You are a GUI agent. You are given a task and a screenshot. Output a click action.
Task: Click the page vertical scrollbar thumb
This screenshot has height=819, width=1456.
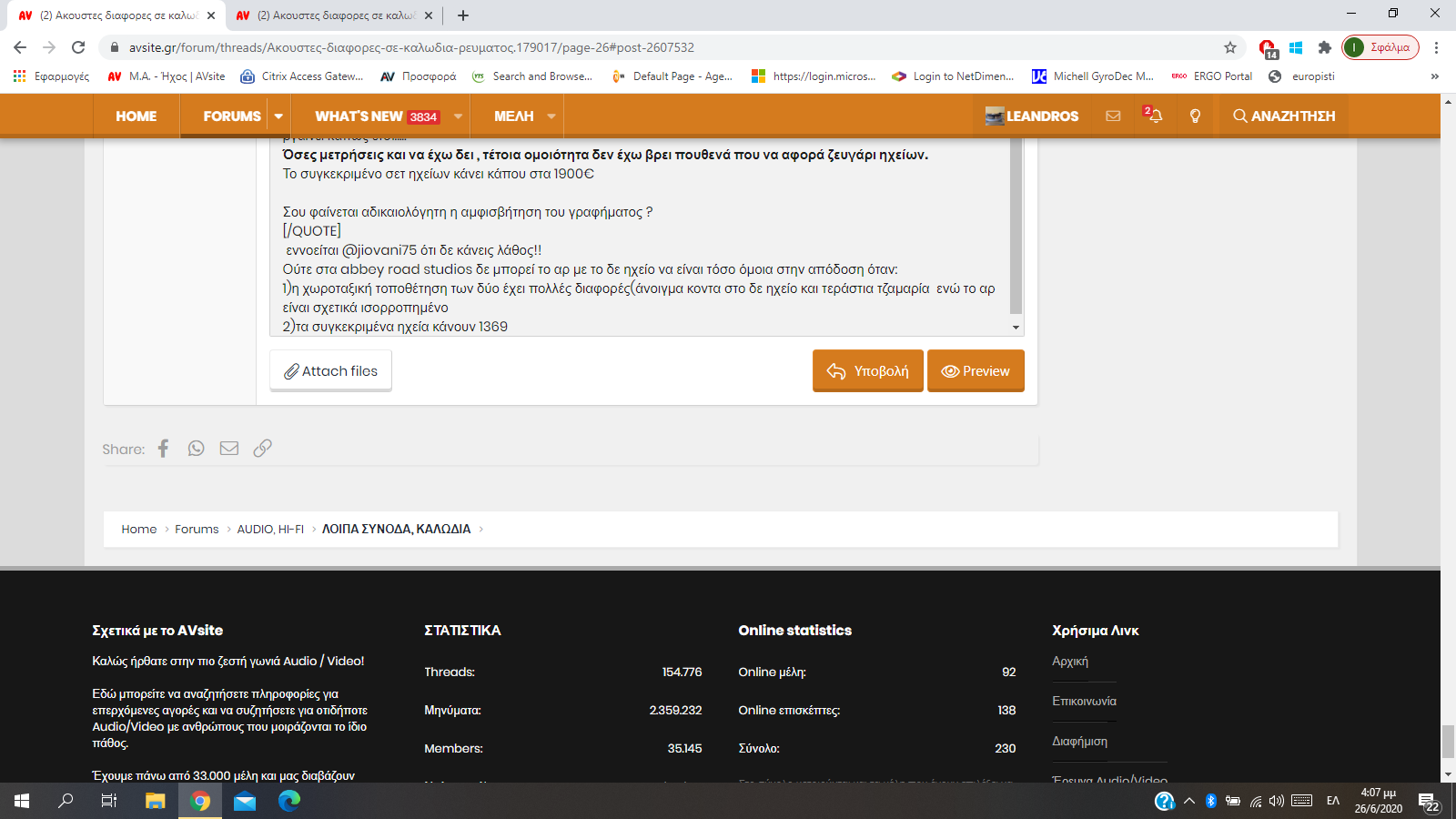tap(1448, 741)
